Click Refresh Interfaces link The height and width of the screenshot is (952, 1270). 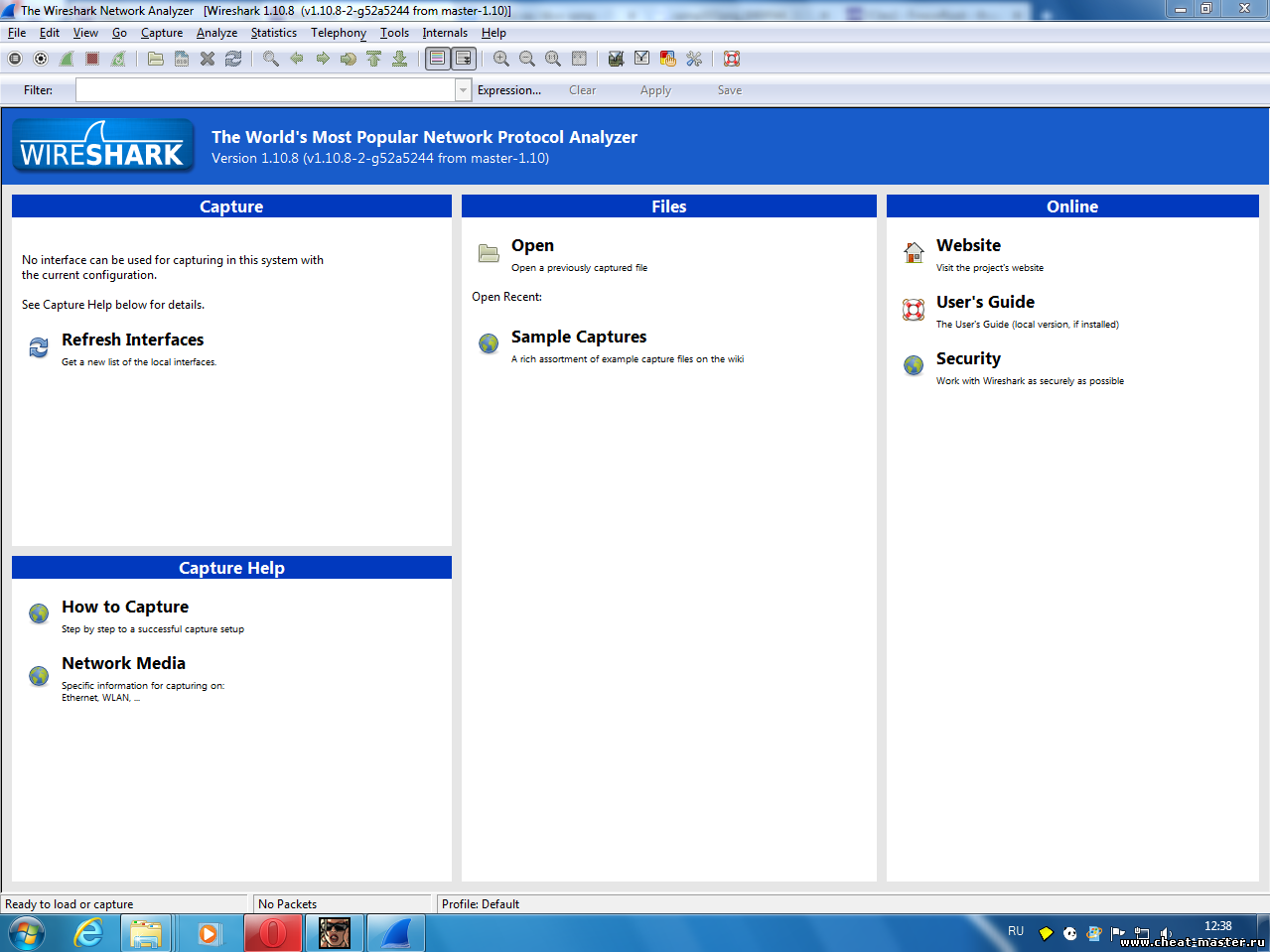(132, 340)
